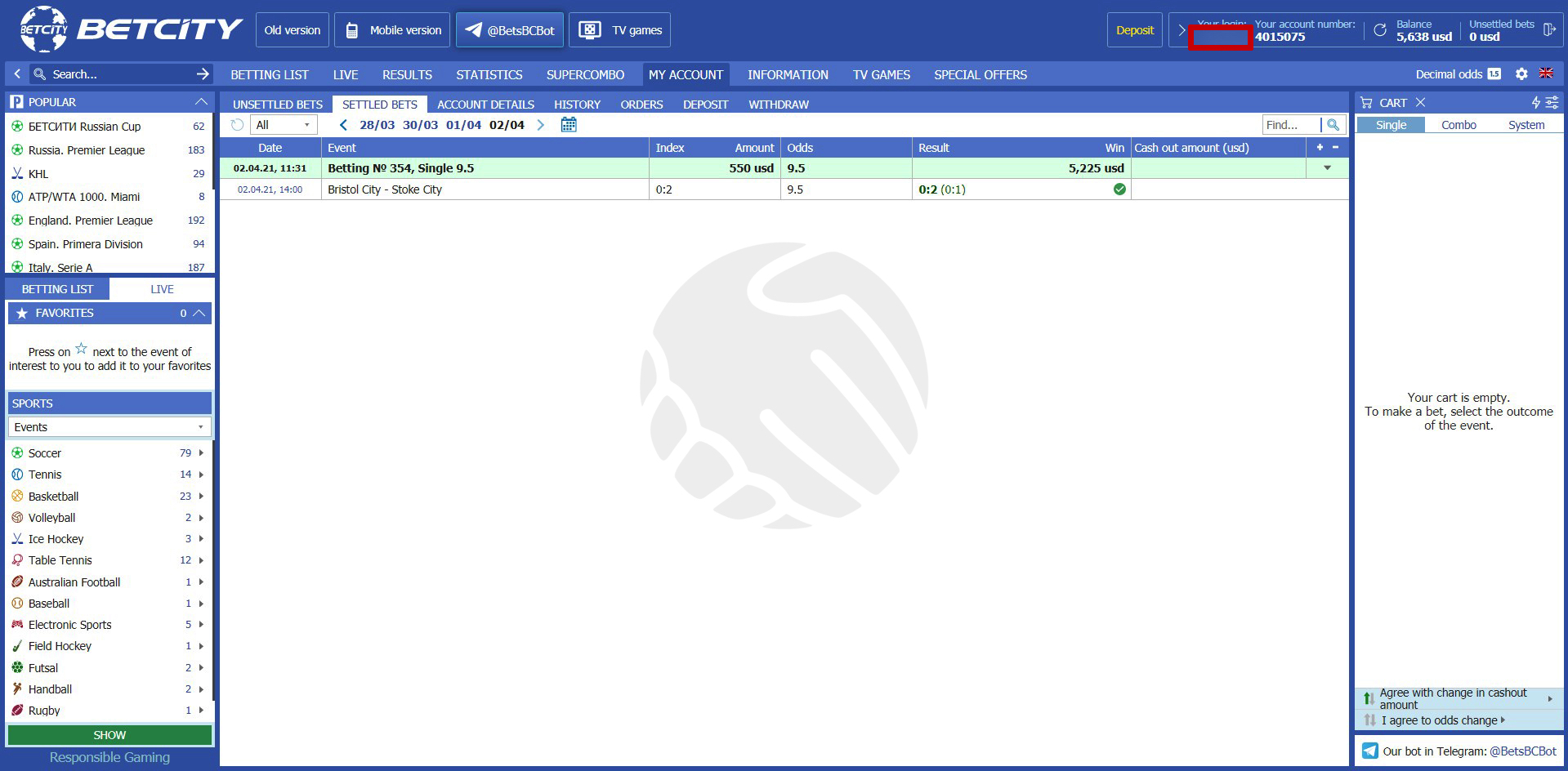
Task: Click the Electronic Sports icon
Action: pos(17,624)
